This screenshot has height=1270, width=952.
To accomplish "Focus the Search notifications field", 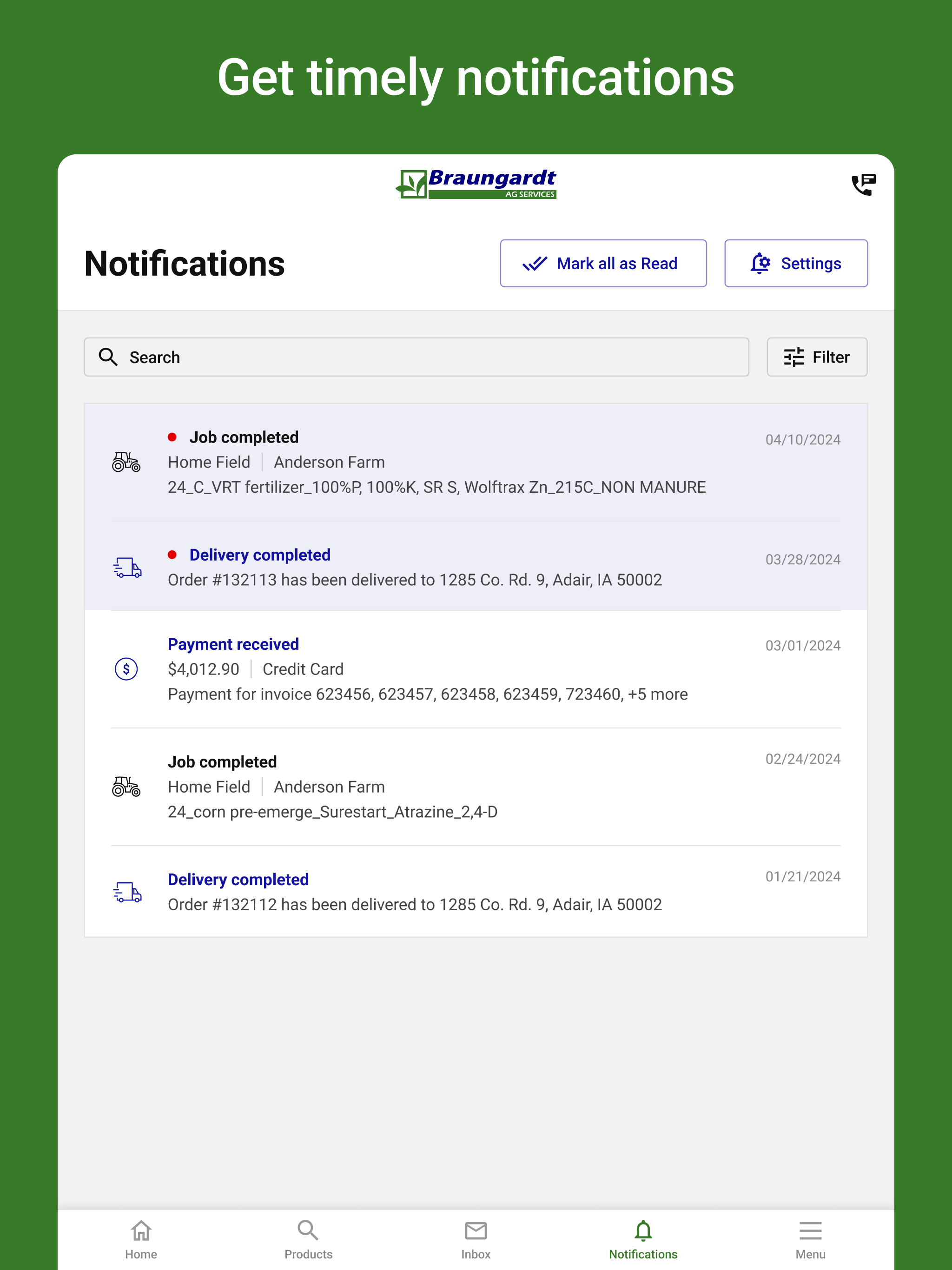I will (x=416, y=357).
